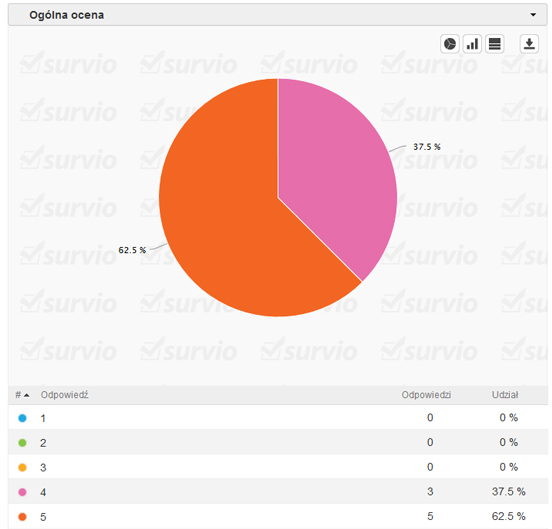
Task: Click the yellow dot for answer 3
Action: click(x=22, y=467)
